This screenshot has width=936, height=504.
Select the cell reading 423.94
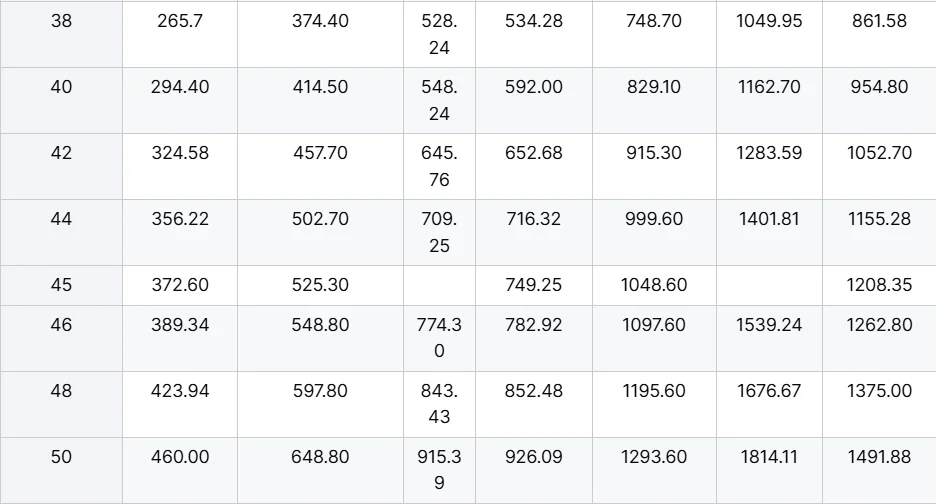coord(180,391)
